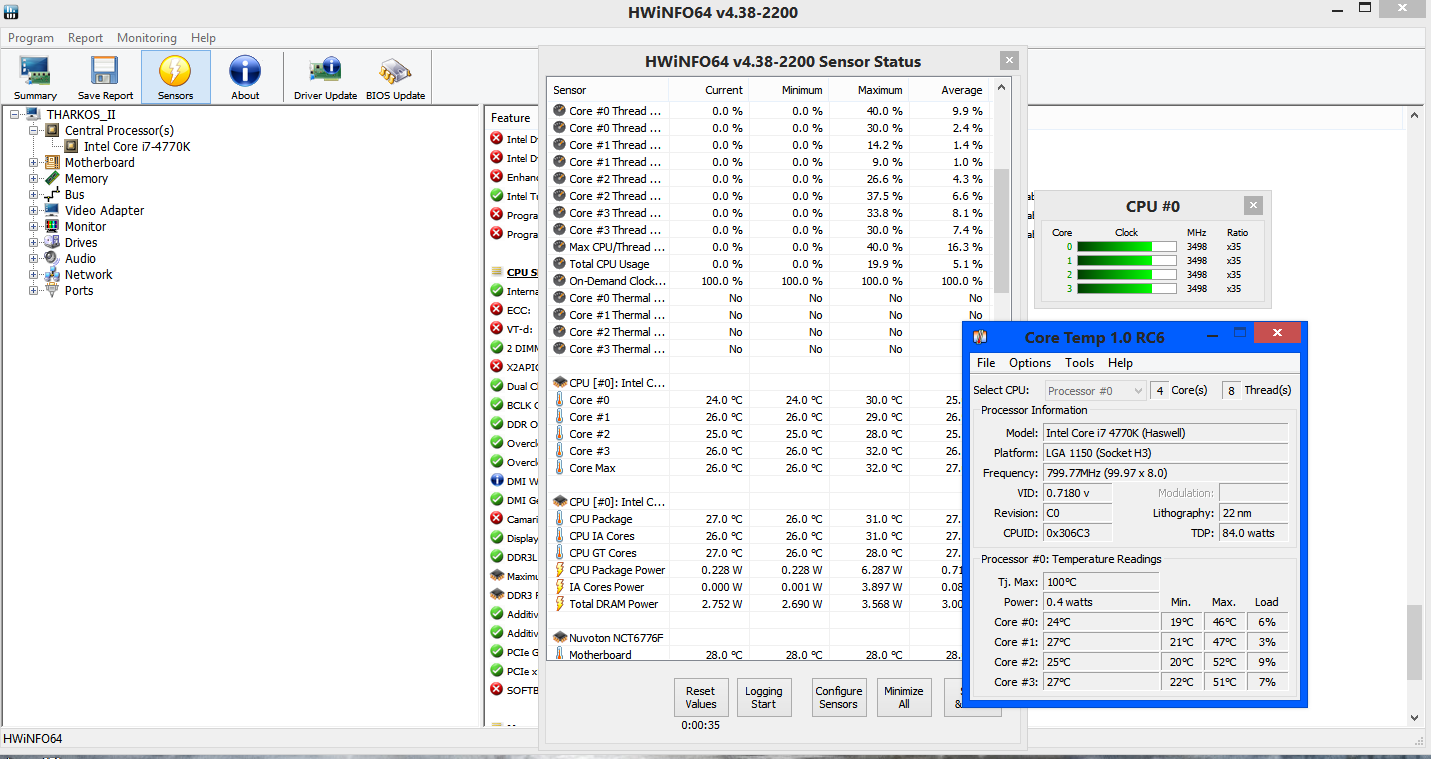Click the Drives tree icon
Viewport: 1431px width, 759px height.
(52, 242)
